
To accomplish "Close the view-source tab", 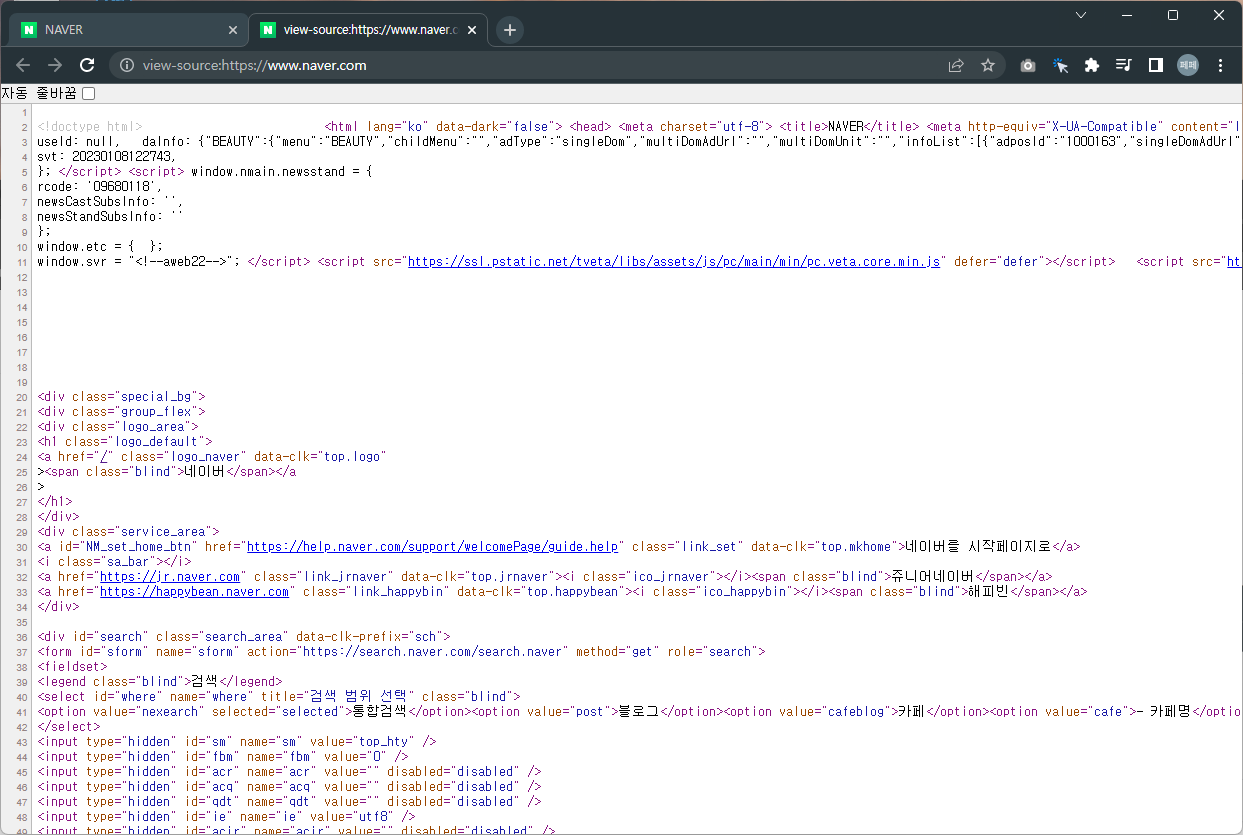I will (x=473, y=30).
